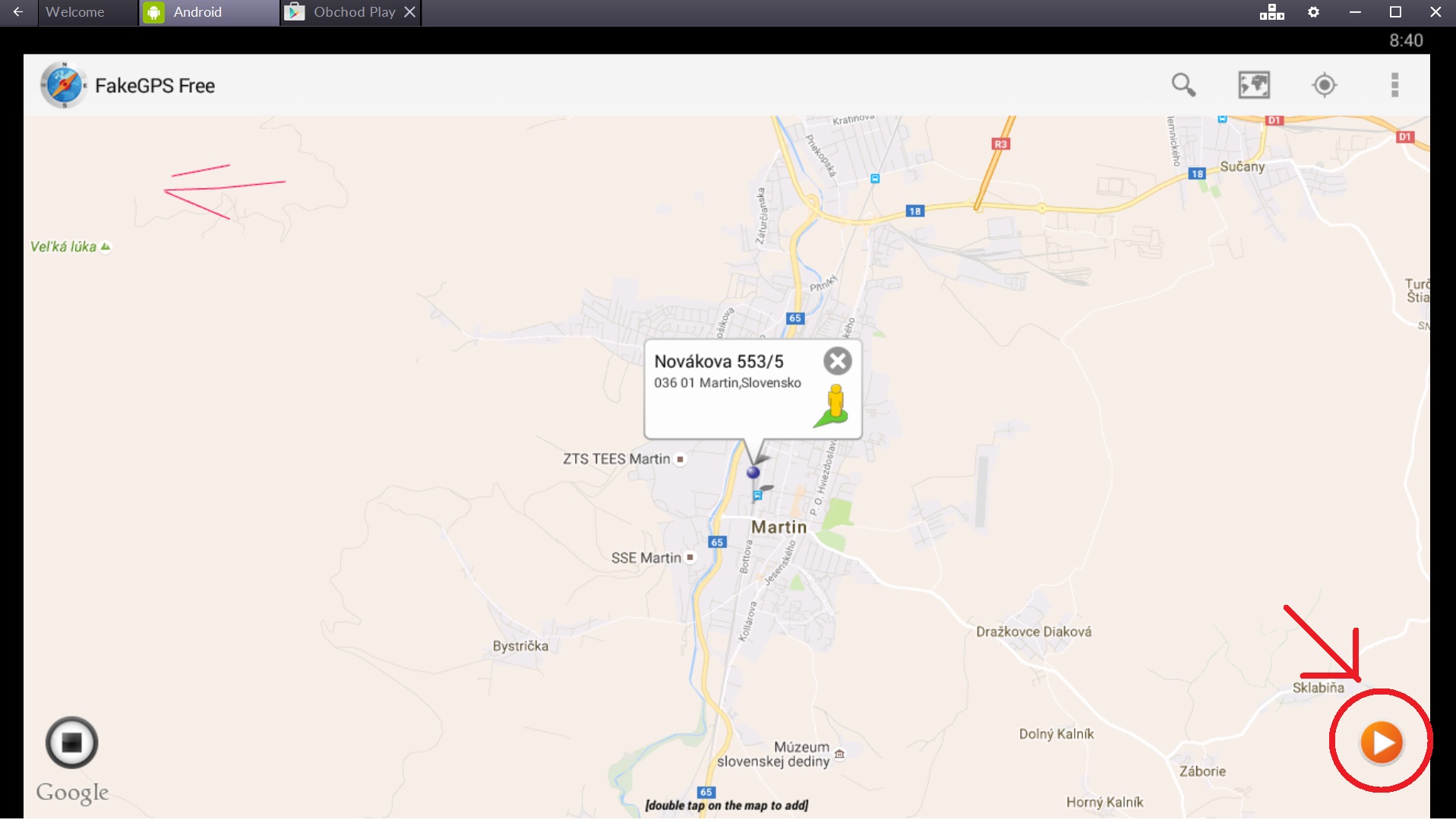Close the Obchod Play tab
The height and width of the screenshot is (823, 1456).
pos(410,12)
